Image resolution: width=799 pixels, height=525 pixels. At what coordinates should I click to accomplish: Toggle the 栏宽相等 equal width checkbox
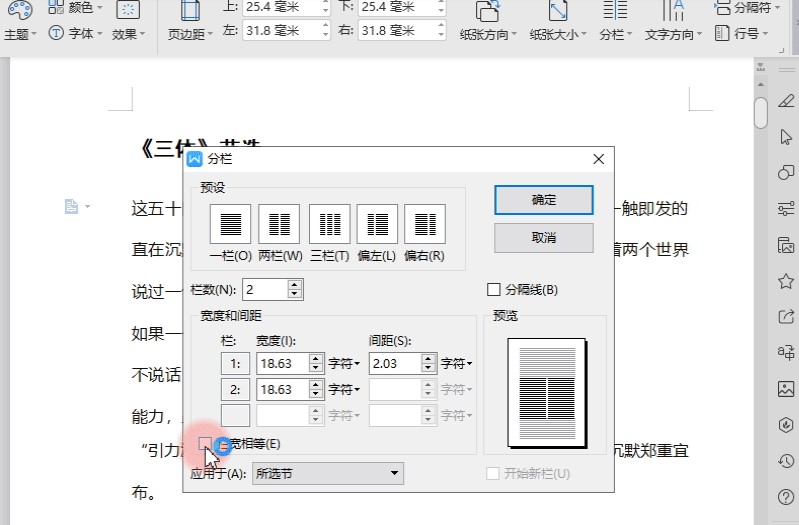pyautogui.click(x=205, y=443)
